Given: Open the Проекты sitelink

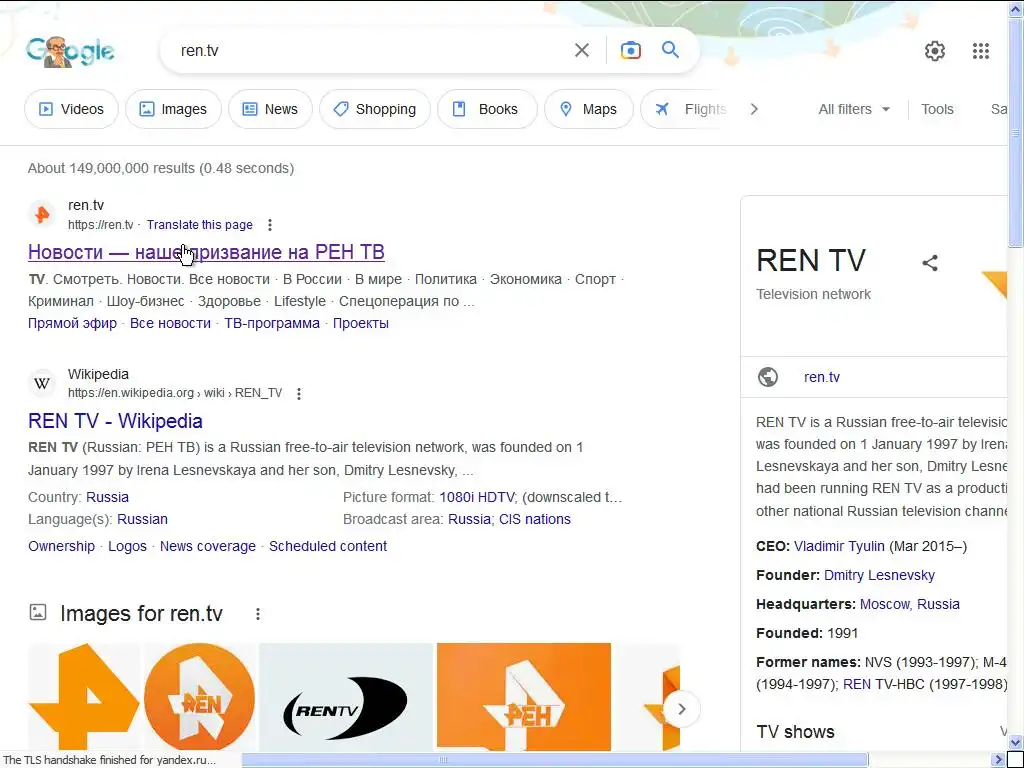Looking at the screenshot, I should pos(360,323).
